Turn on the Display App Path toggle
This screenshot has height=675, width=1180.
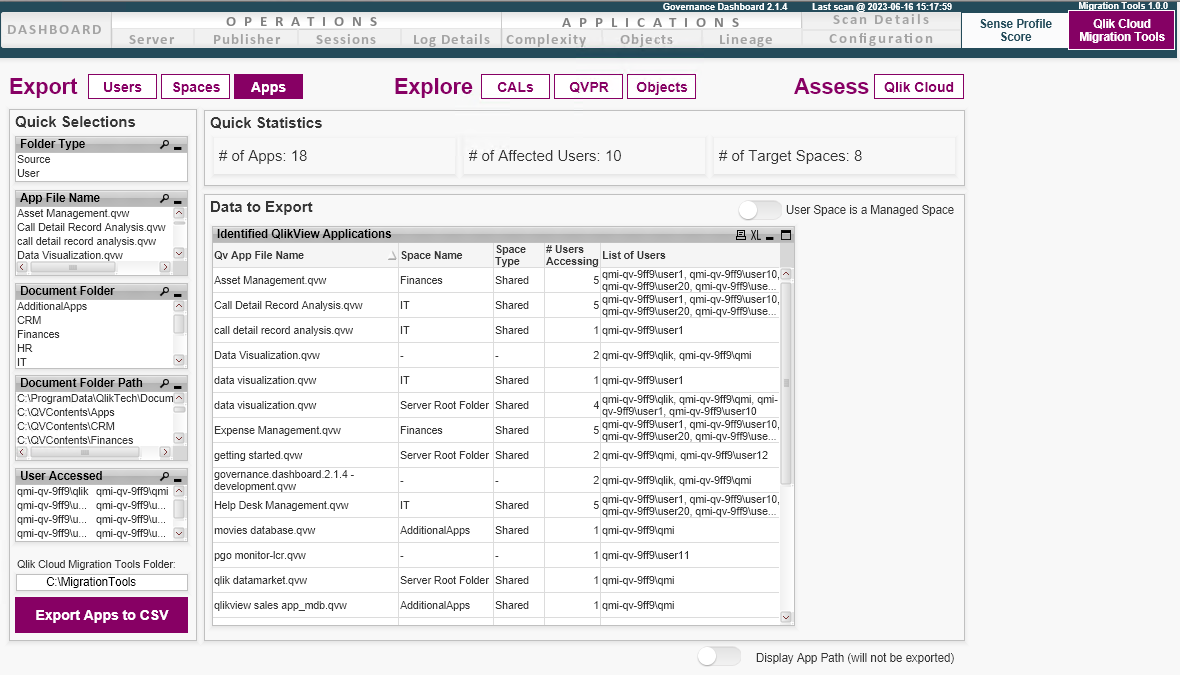point(718,658)
